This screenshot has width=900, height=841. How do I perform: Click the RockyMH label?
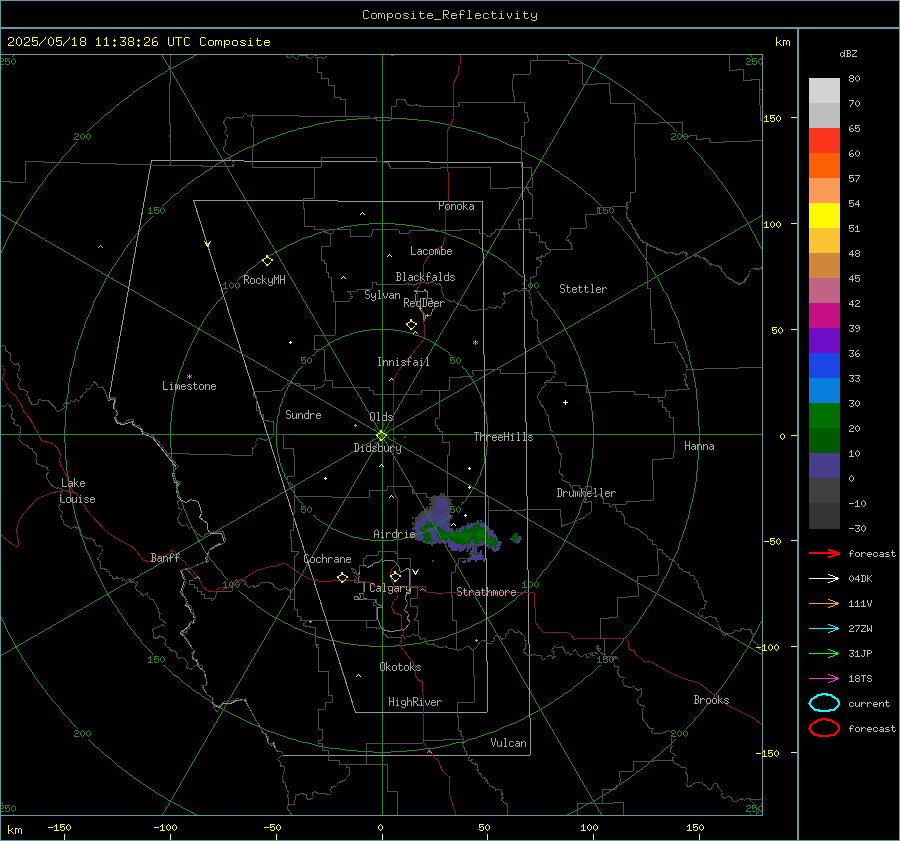pos(264,280)
